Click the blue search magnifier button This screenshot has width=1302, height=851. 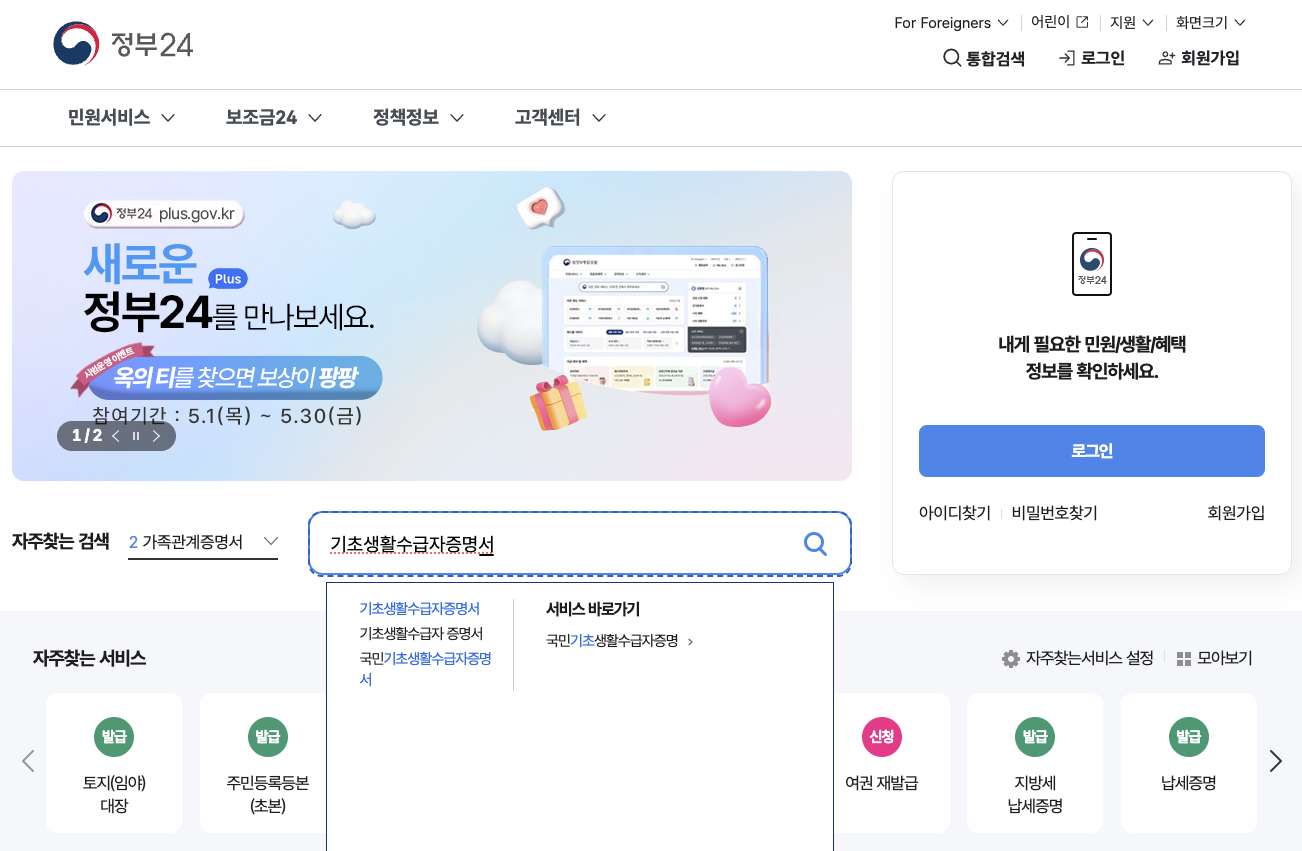816,544
